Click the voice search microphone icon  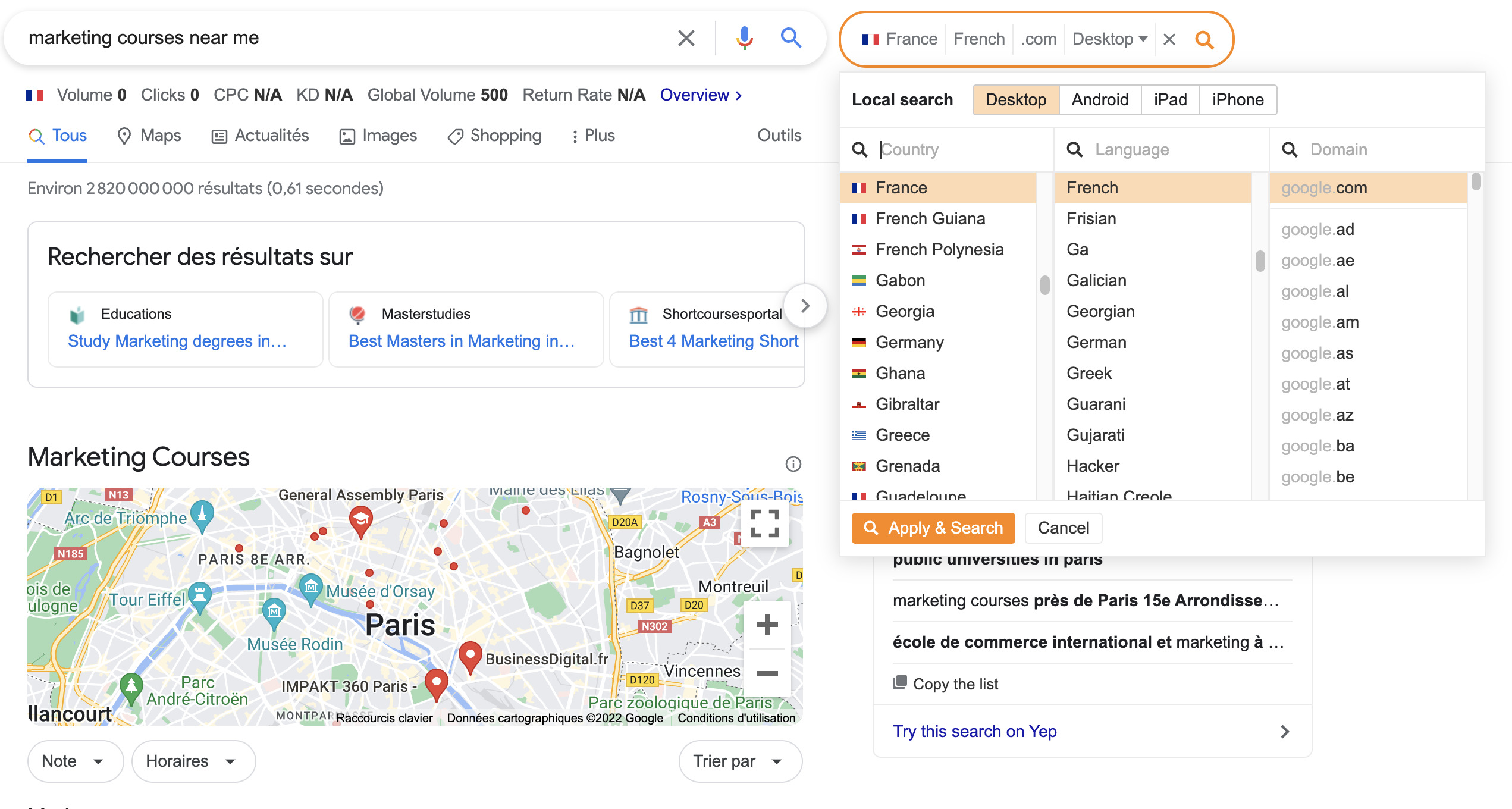click(x=744, y=37)
